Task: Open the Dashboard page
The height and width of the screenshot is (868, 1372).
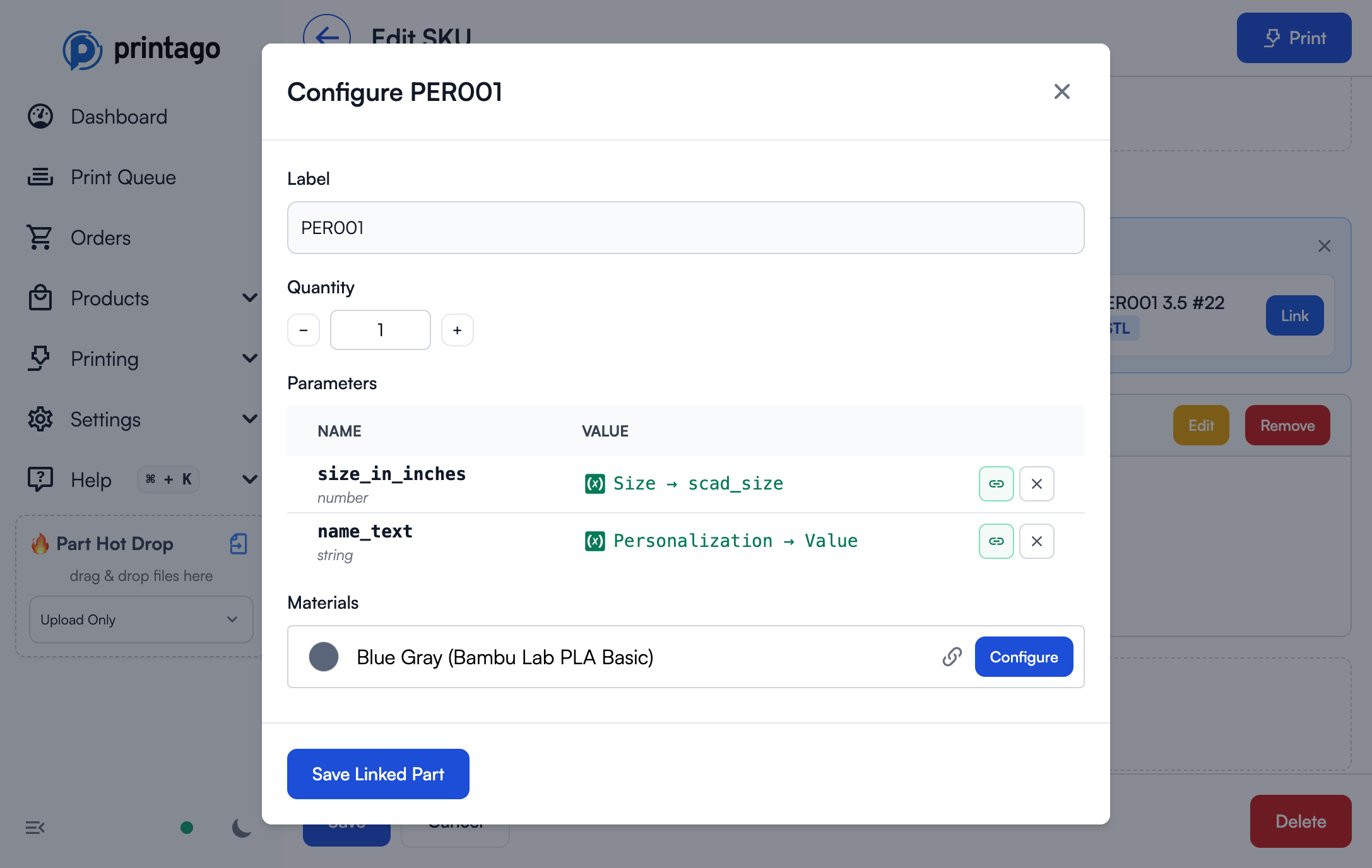Action: [119, 117]
